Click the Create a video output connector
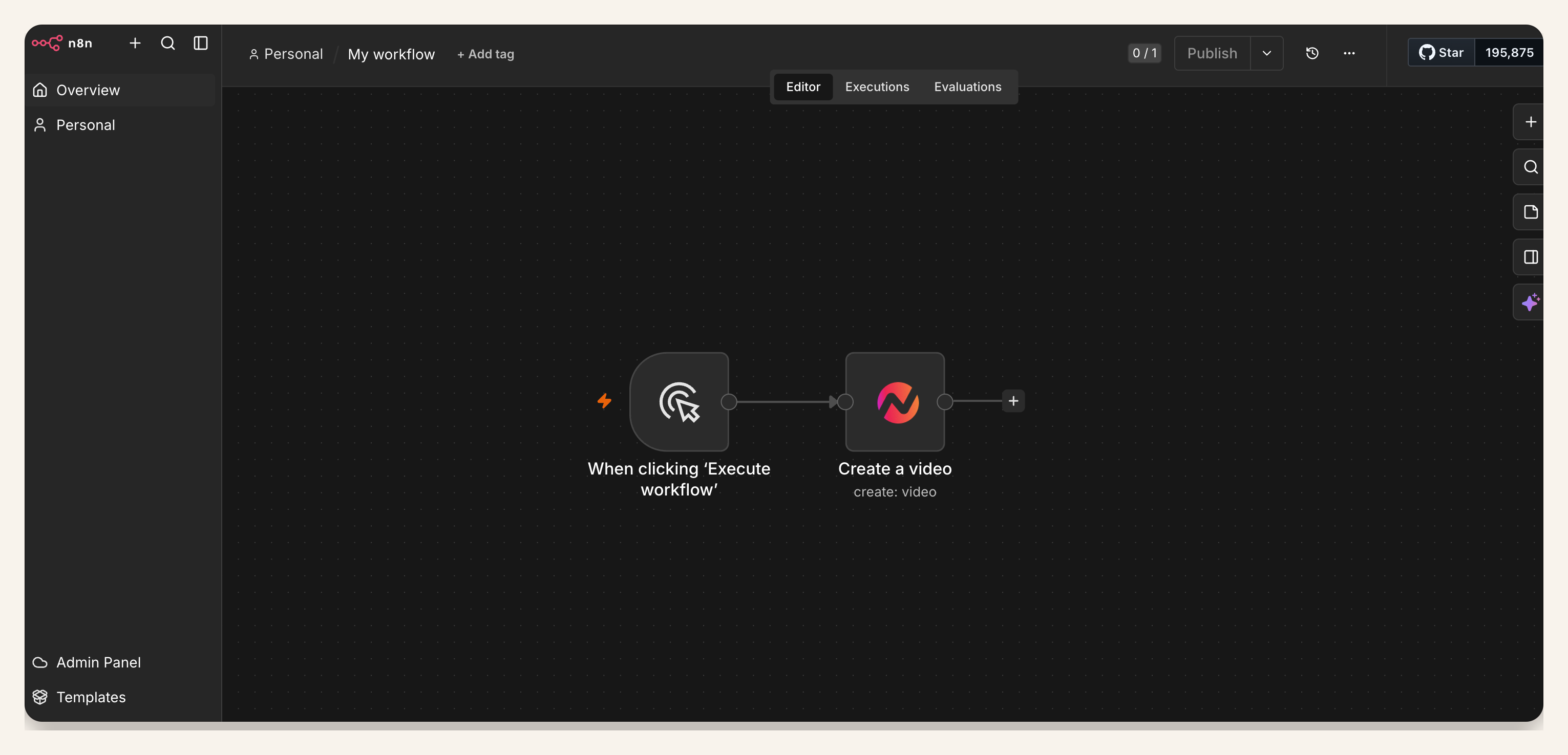The image size is (1568, 755). coord(945,401)
